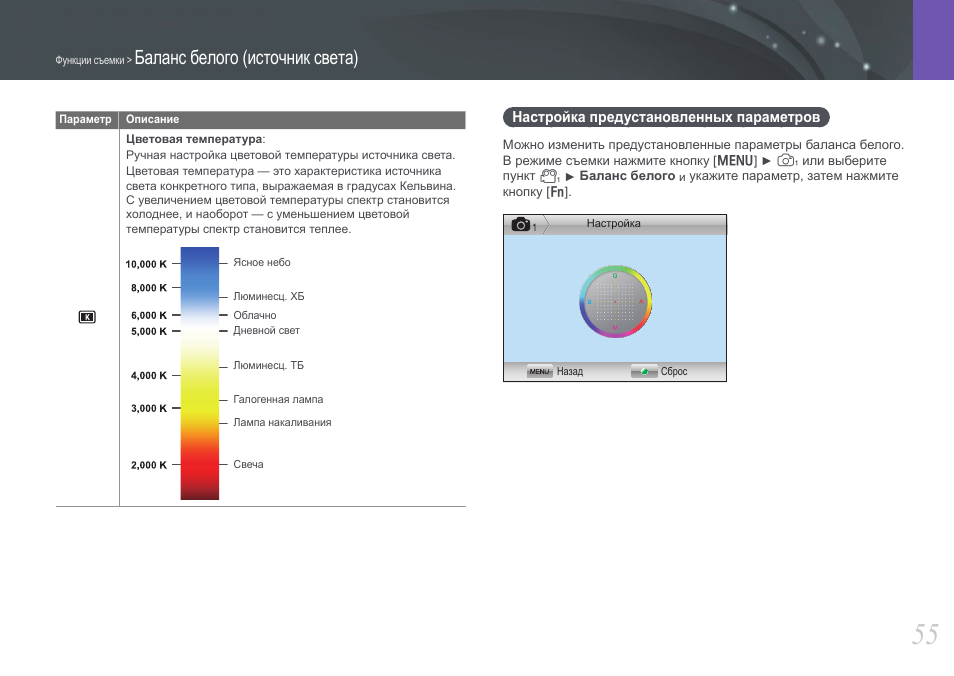Click the camera icon in instruction text
The width and height of the screenshot is (954, 676).
tap(787, 161)
